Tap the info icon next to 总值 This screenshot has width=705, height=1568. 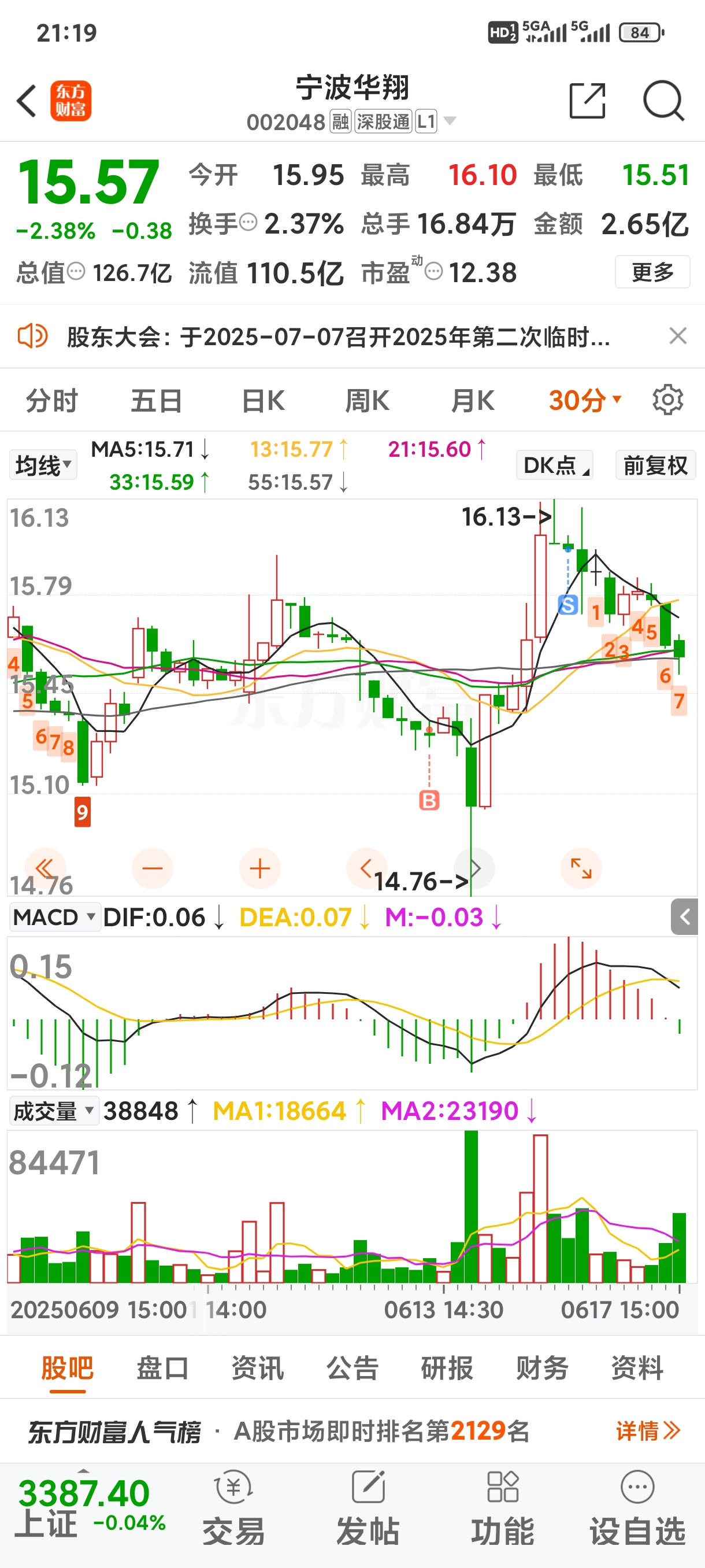click(x=76, y=272)
